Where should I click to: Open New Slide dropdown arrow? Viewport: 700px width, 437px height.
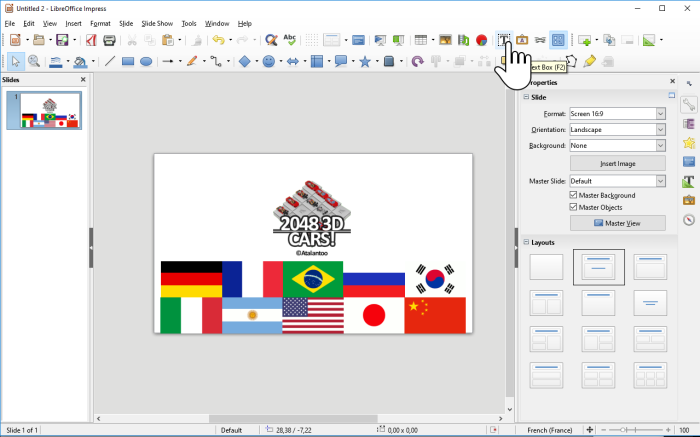point(596,40)
